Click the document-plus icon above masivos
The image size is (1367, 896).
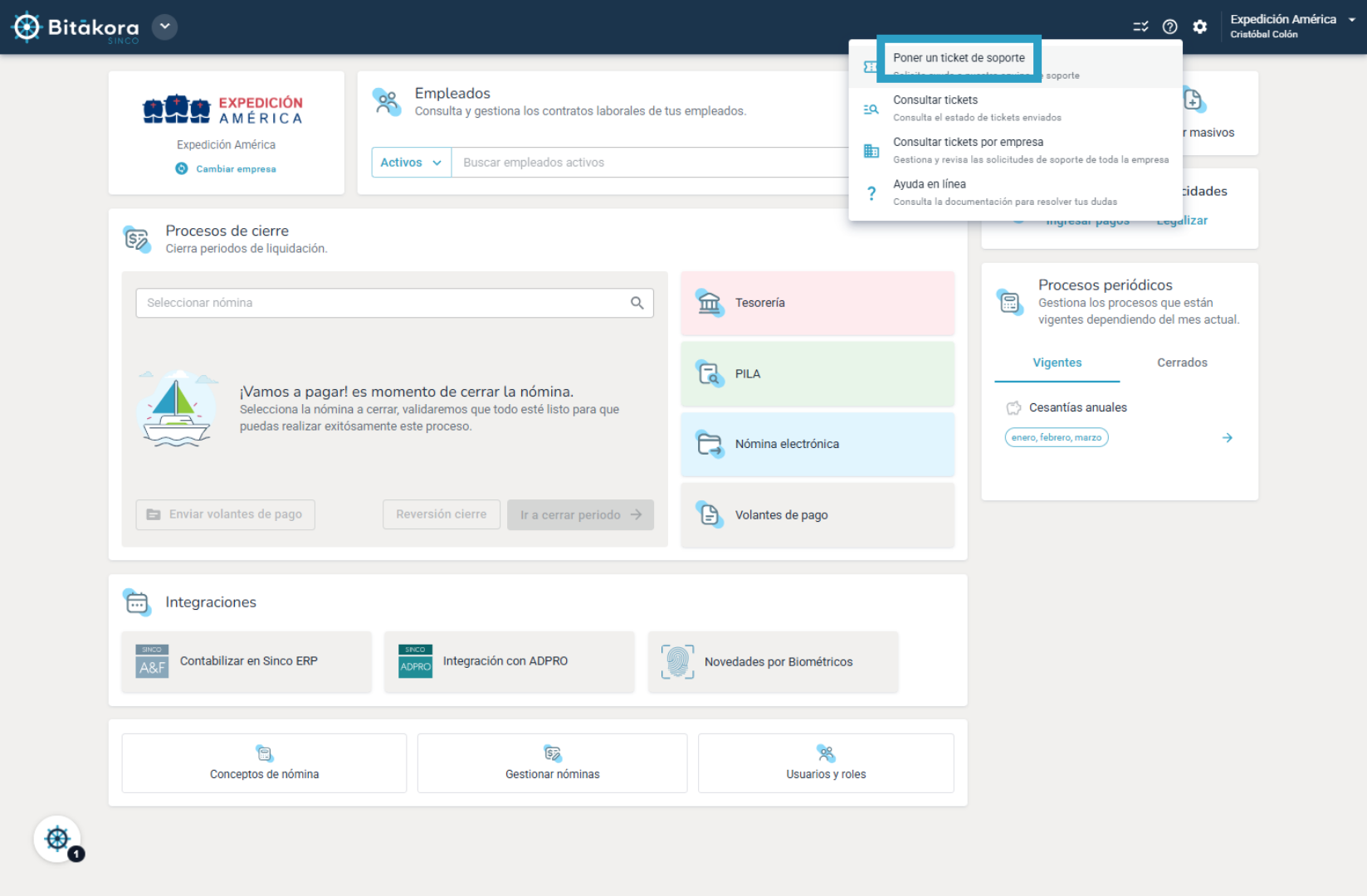(x=1194, y=100)
